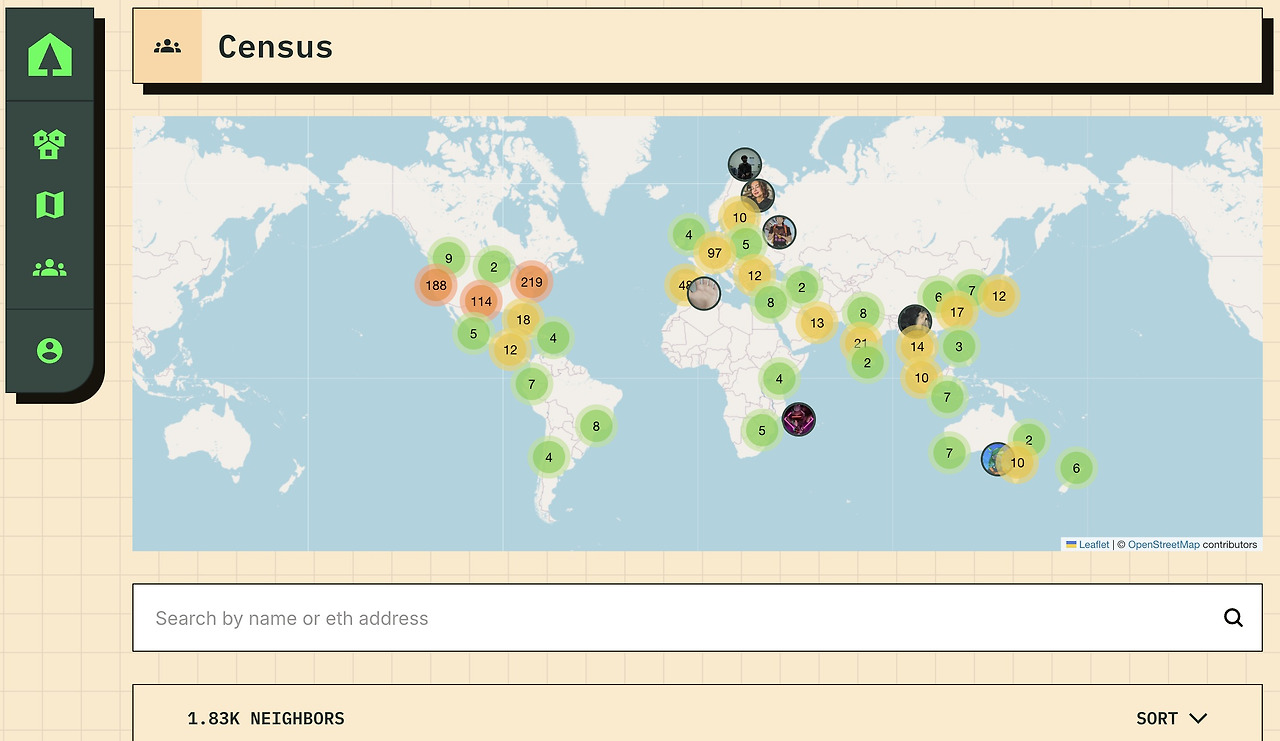
Task: Click the 97 cluster in Europe
Action: click(714, 253)
